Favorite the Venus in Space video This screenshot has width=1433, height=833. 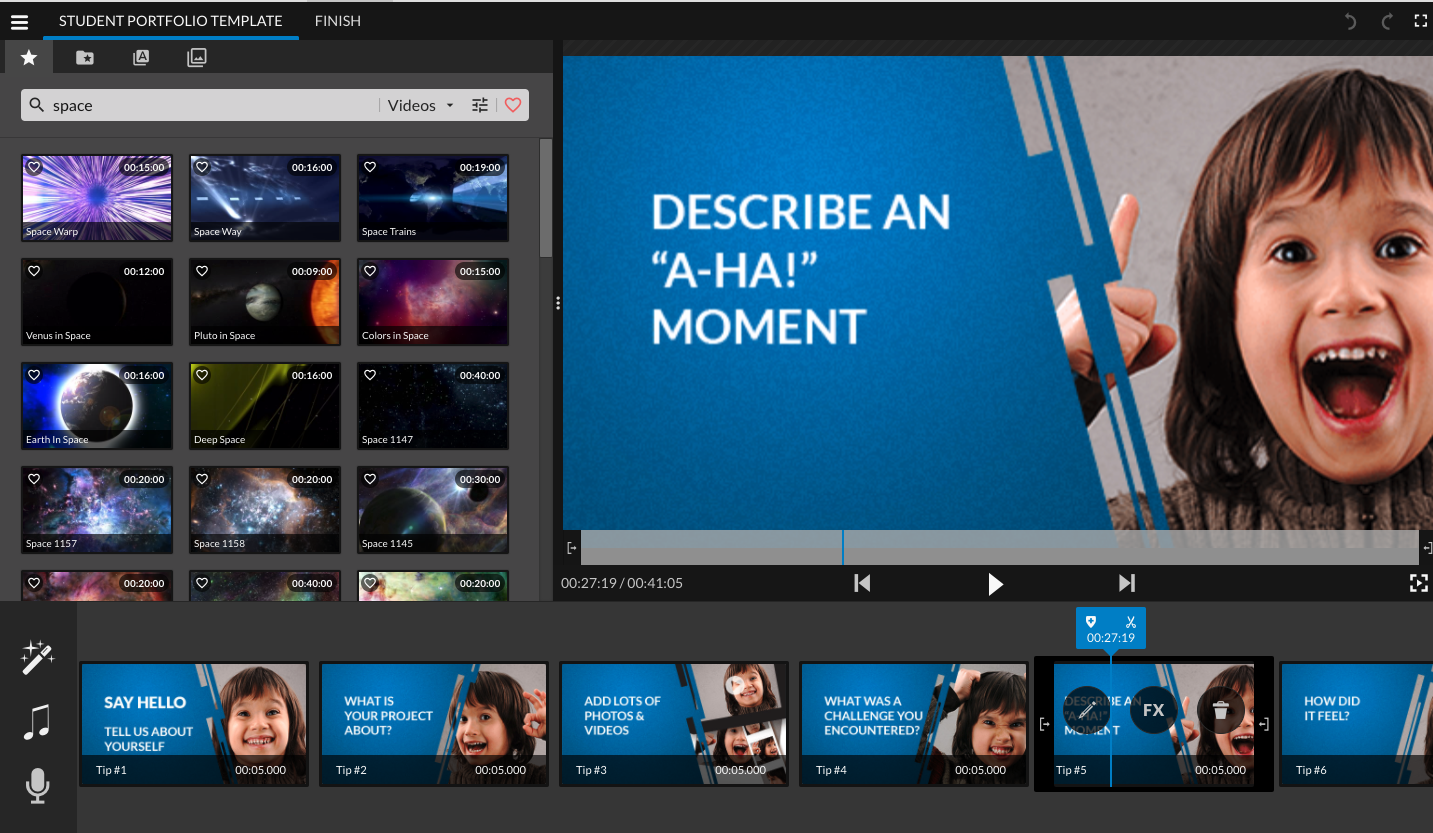tap(34, 271)
